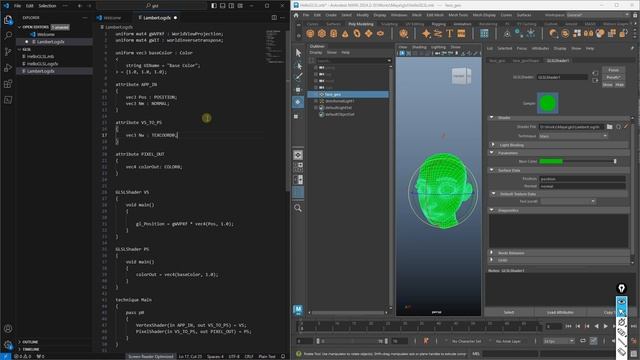Select the Maya Paint Selection brush tool

(298, 77)
